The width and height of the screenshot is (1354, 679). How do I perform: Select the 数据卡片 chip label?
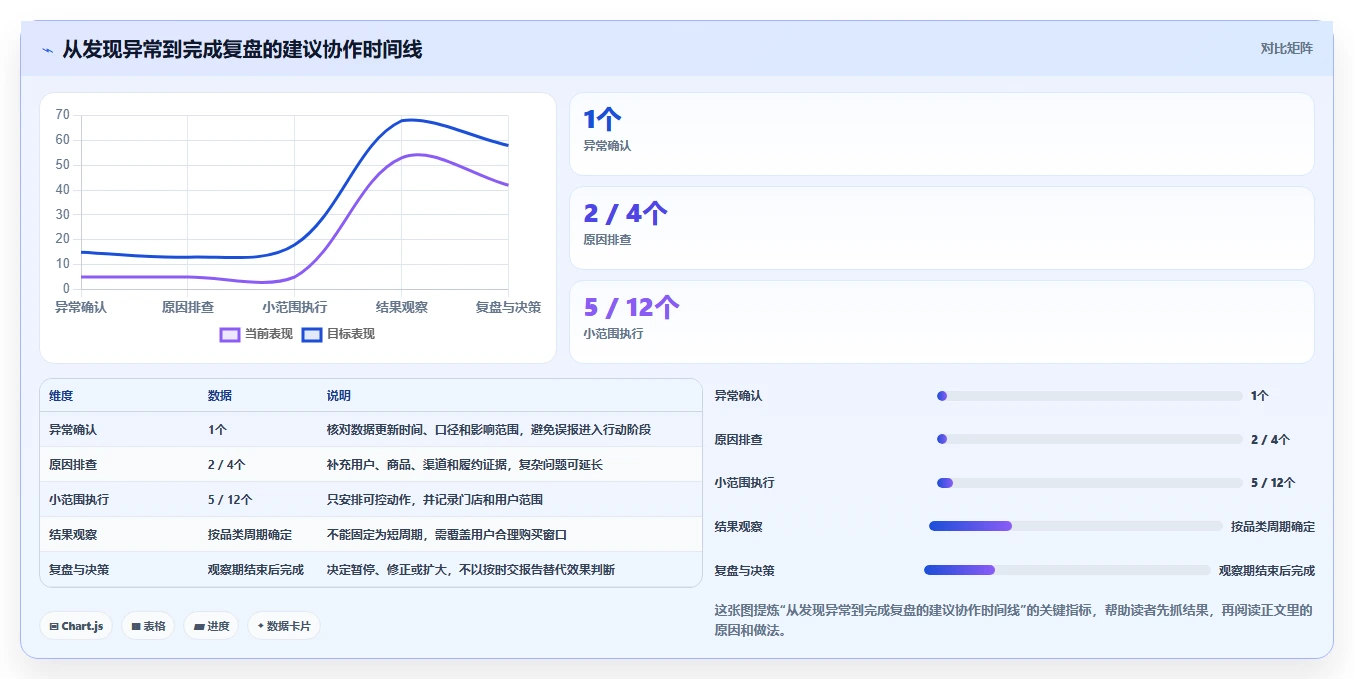(x=289, y=627)
